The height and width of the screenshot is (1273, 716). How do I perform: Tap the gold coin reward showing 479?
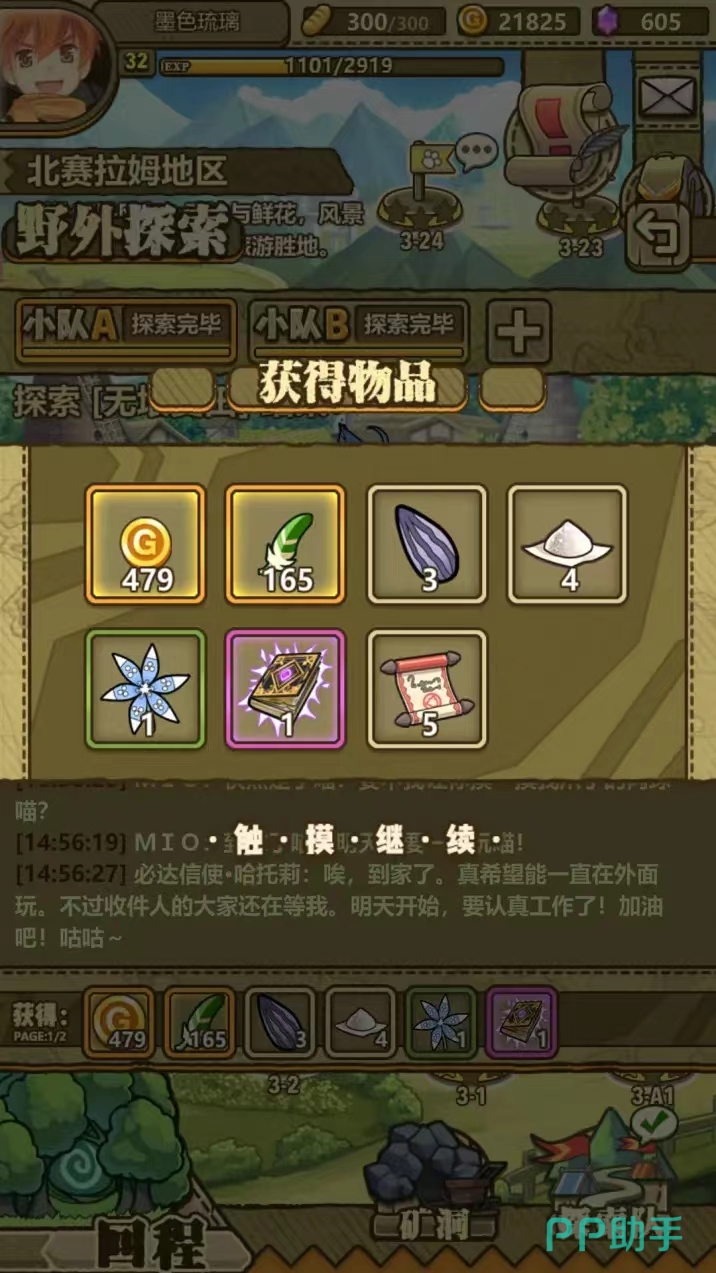pos(146,545)
